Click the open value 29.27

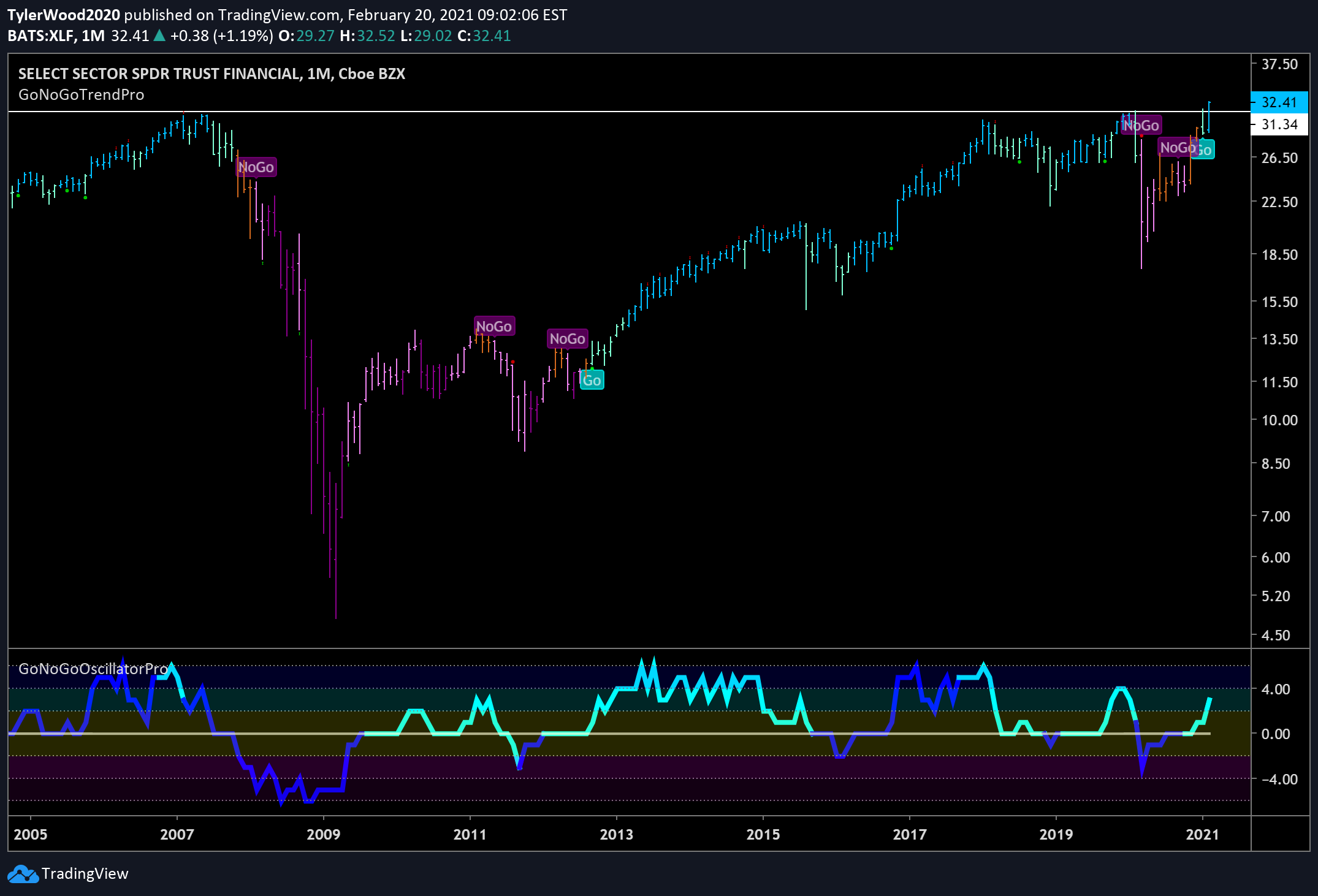pyautogui.click(x=315, y=36)
